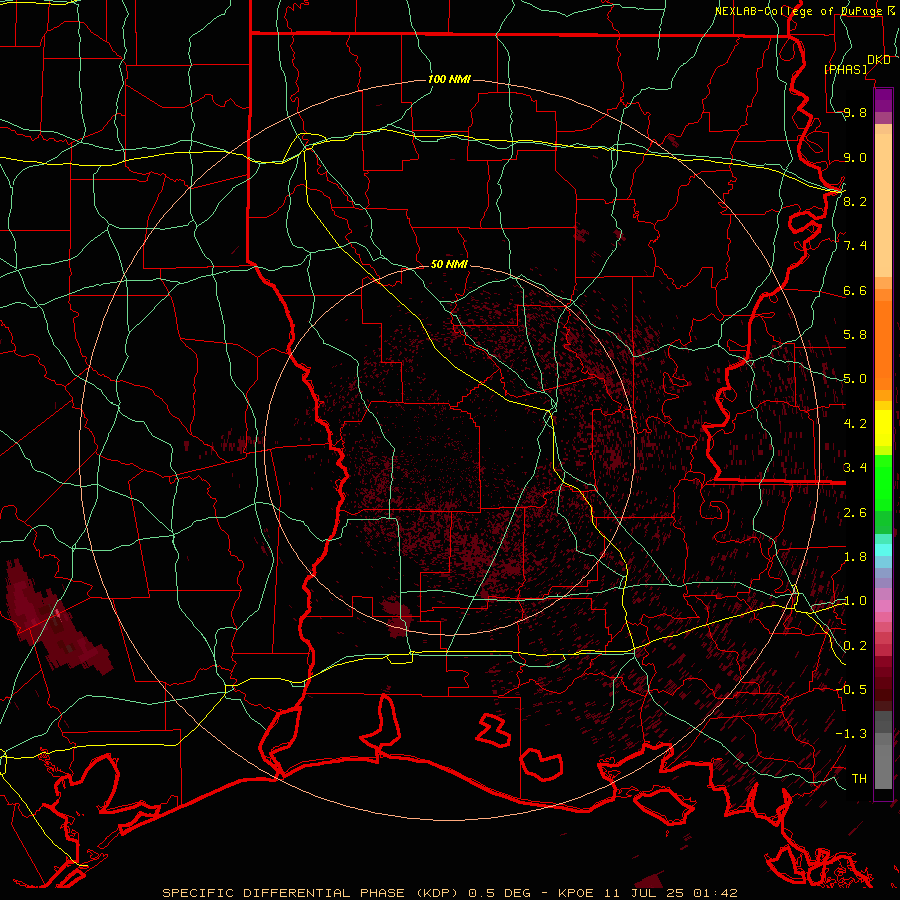Select the 8.2 value on color scale
Screen dimensions: 900x900
855,201
